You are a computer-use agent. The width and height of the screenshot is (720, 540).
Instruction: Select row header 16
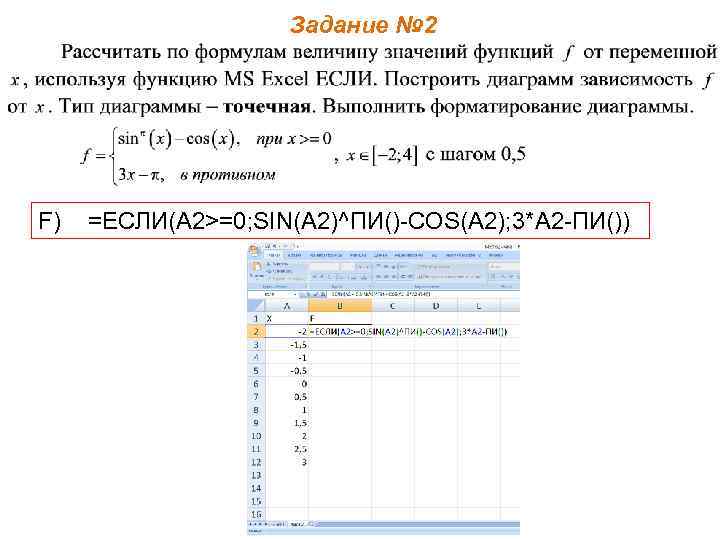pyautogui.click(x=256, y=514)
